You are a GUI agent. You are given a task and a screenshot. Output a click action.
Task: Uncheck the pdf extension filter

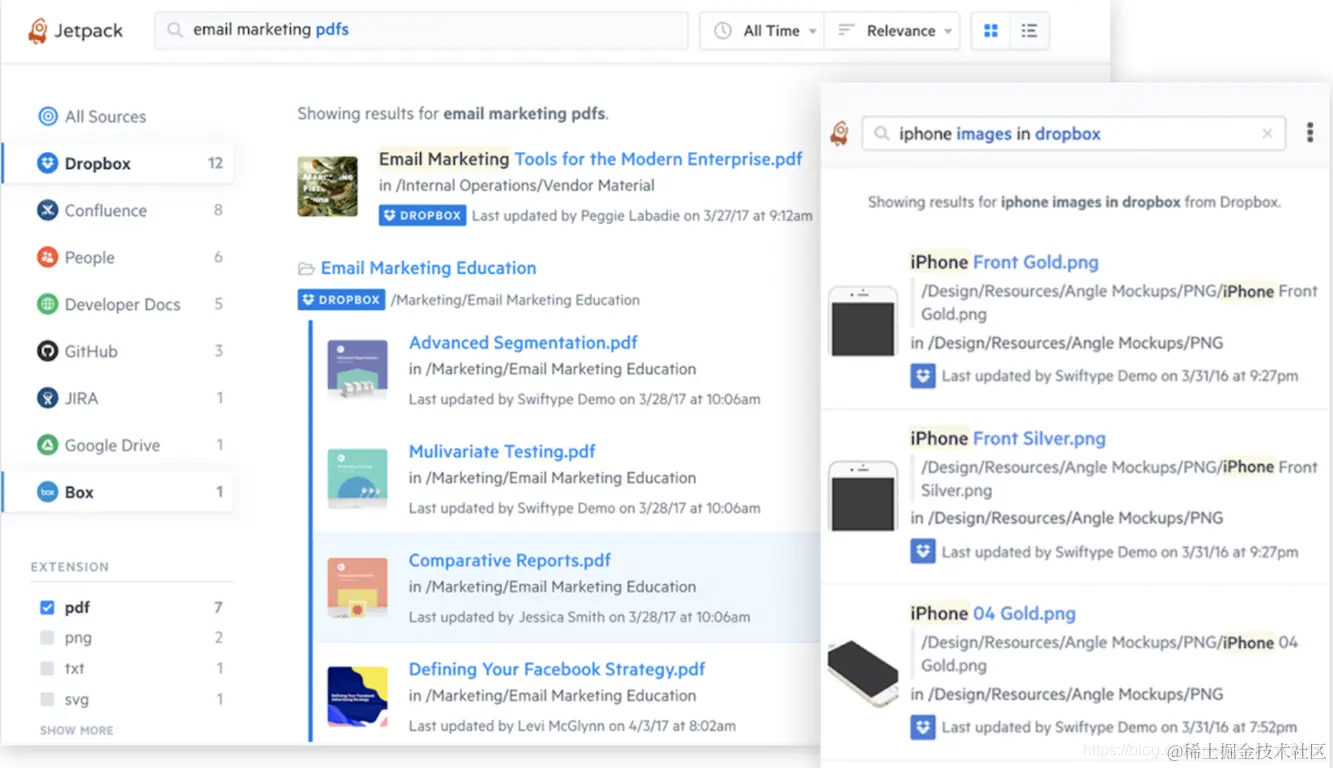47,607
